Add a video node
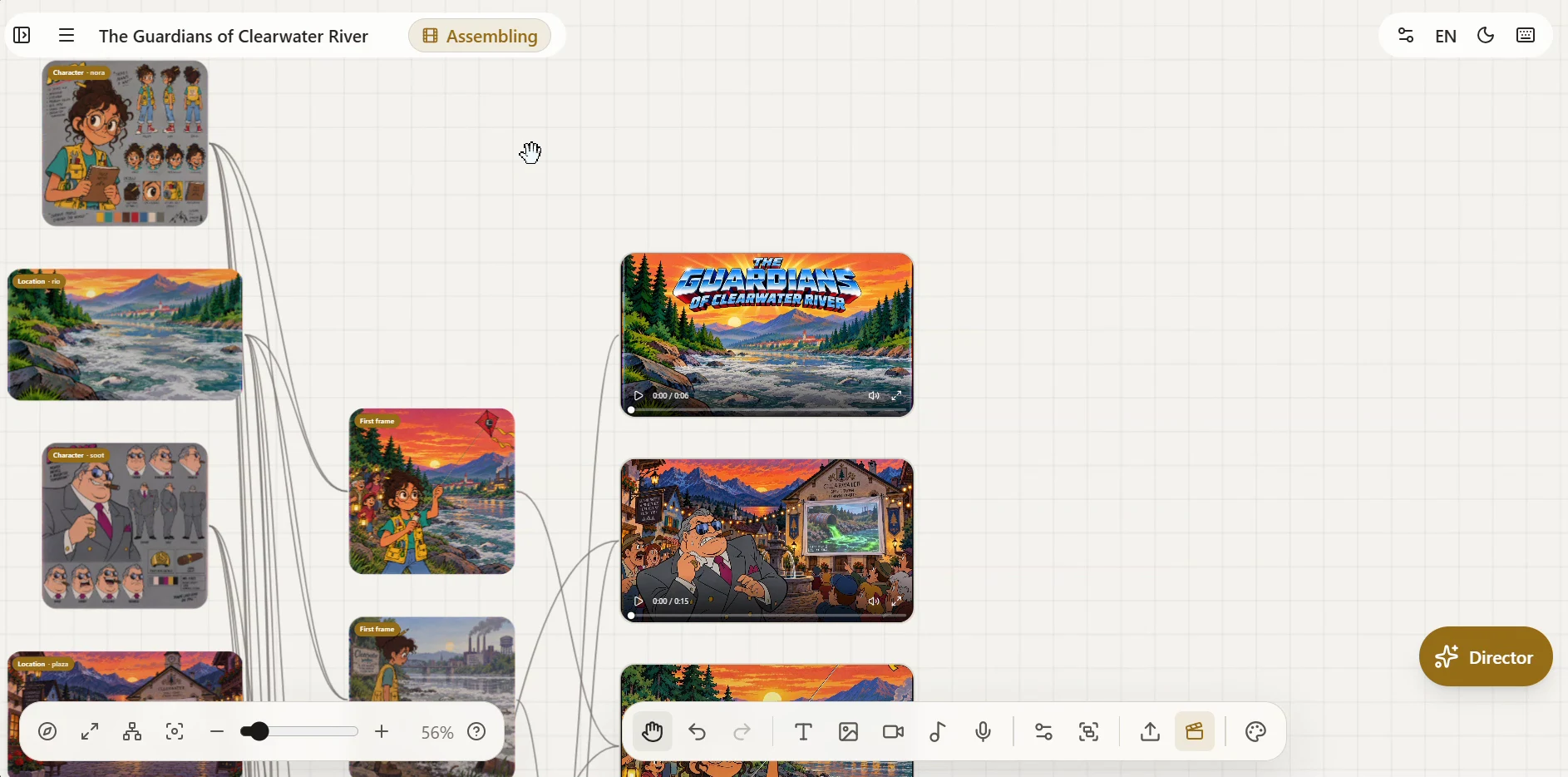Image resolution: width=1568 pixels, height=777 pixels. click(x=894, y=732)
